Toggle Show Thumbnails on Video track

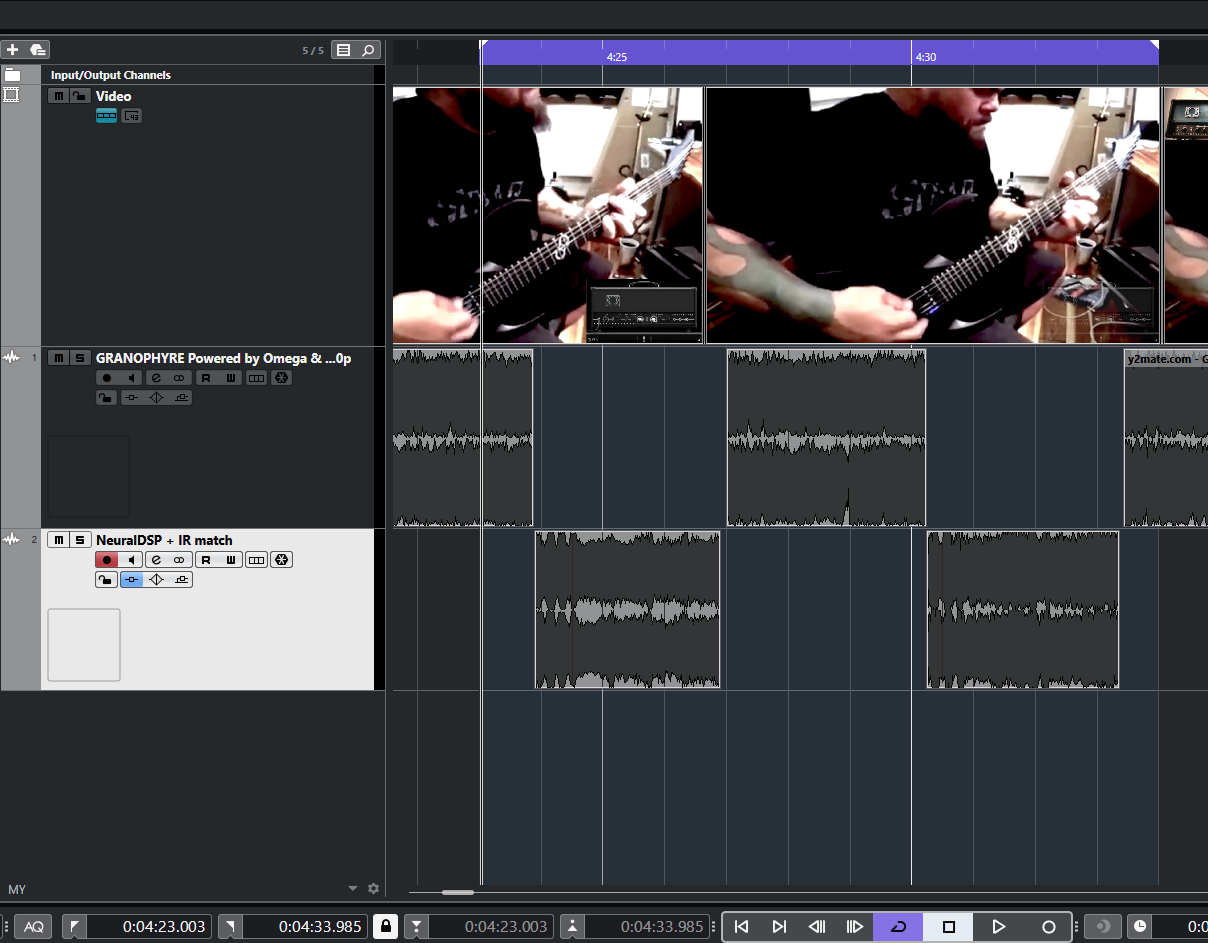(x=106, y=116)
